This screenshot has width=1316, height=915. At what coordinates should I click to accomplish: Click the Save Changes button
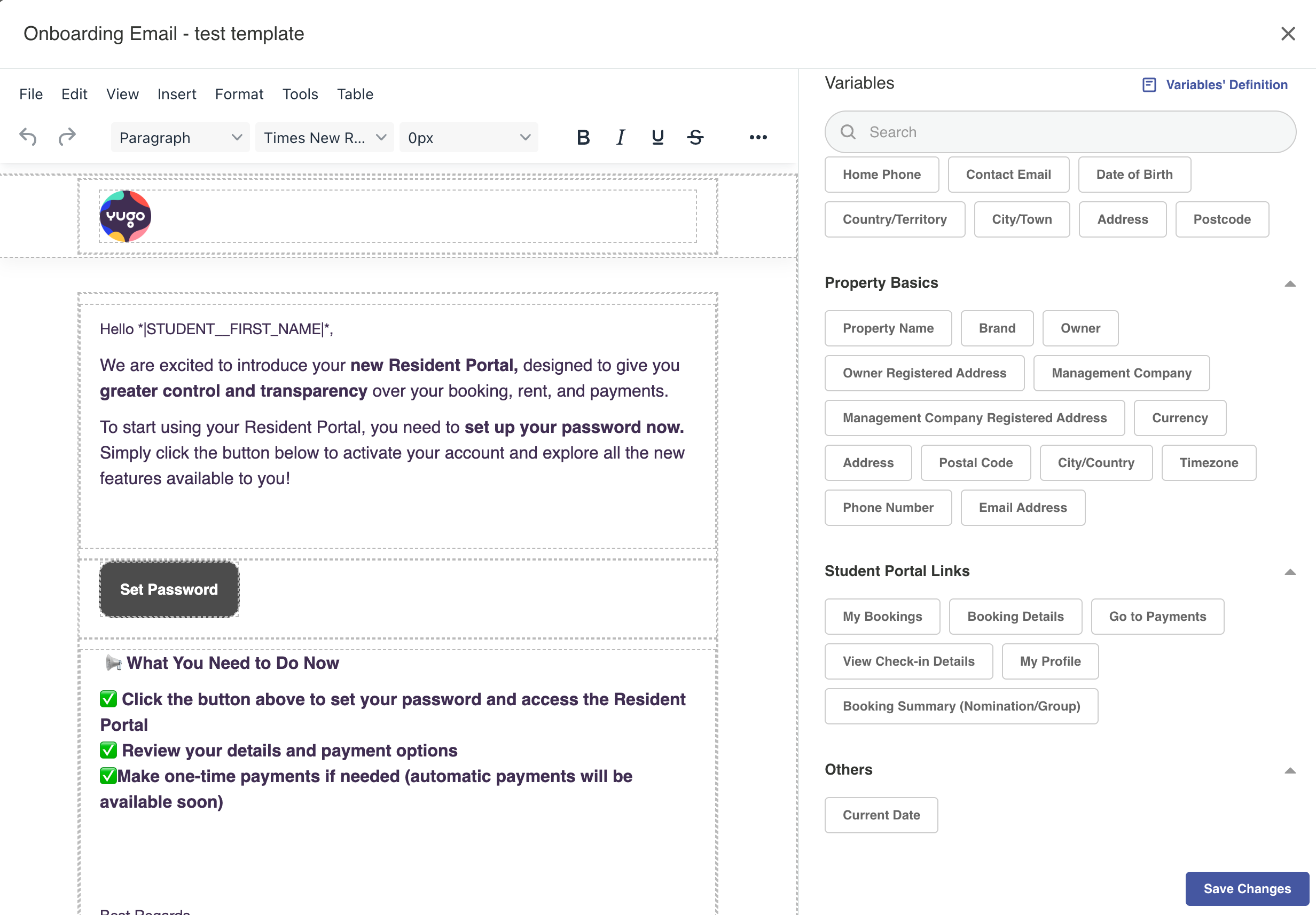[x=1247, y=888]
